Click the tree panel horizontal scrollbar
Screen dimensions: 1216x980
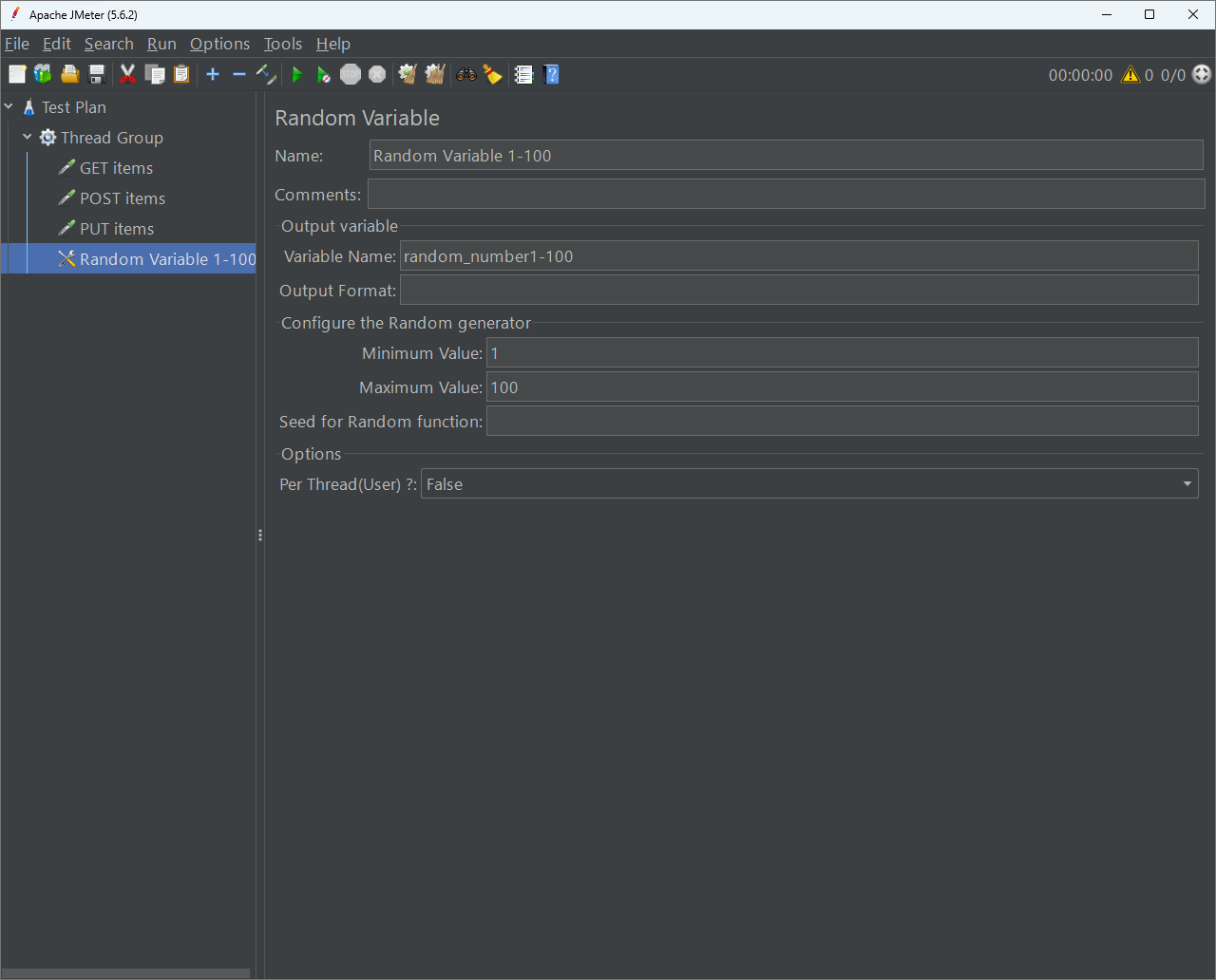125,973
